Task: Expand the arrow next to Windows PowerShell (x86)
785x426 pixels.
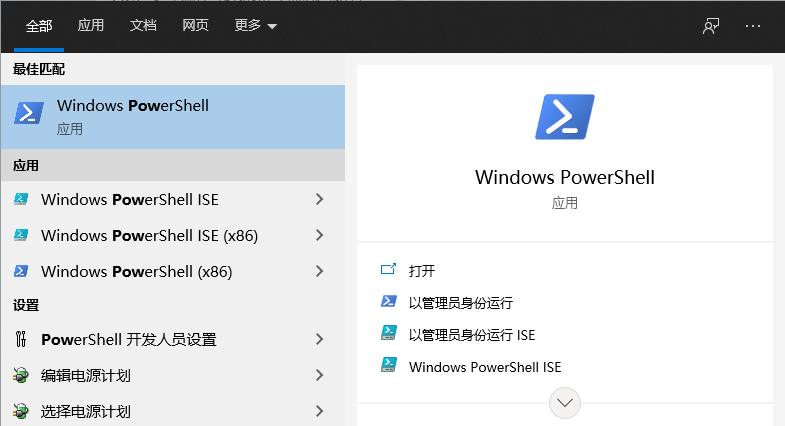Action: (x=320, y=271)
